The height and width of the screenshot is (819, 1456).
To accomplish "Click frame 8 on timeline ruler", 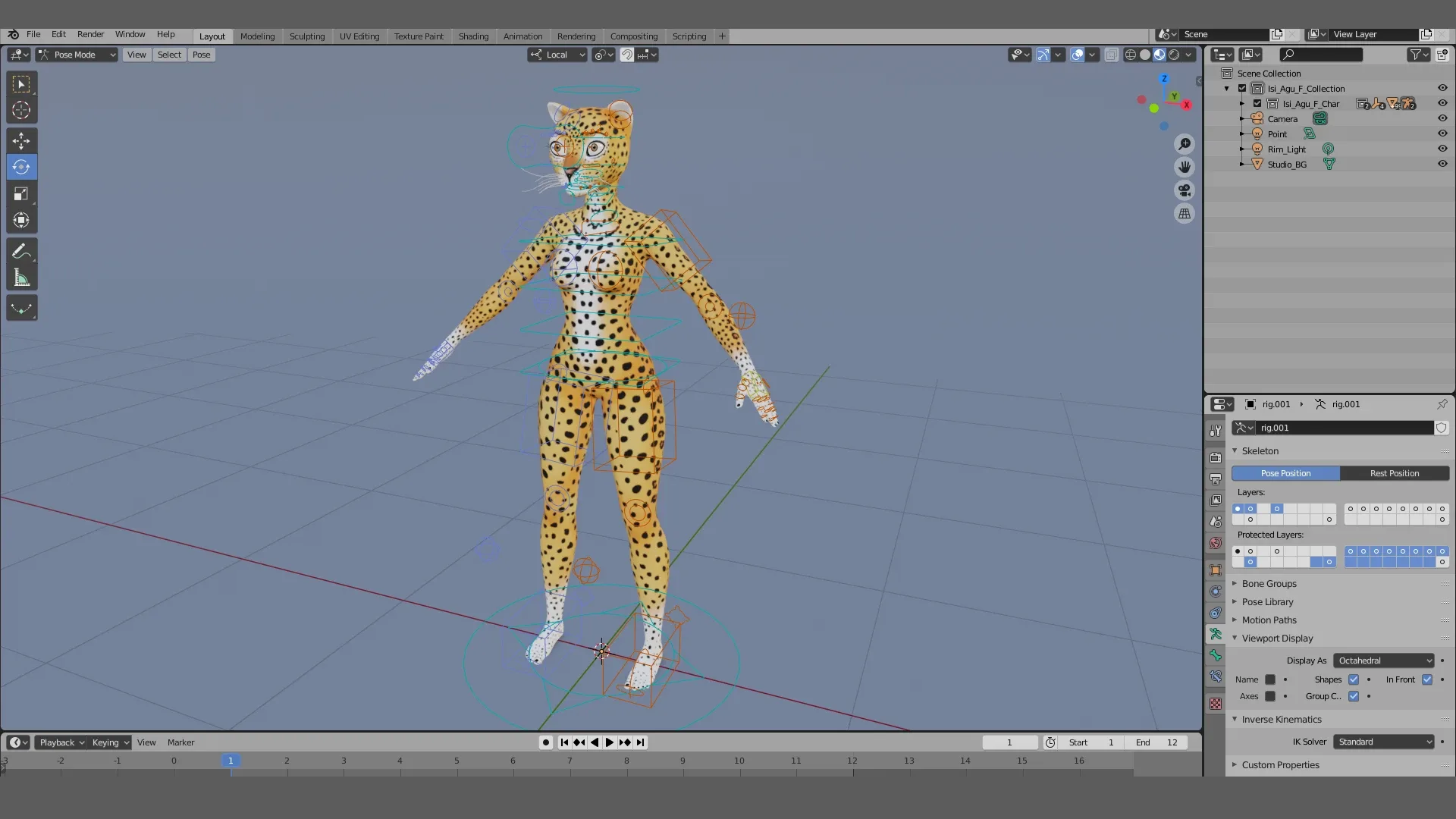I will click(x=626, y=761).
